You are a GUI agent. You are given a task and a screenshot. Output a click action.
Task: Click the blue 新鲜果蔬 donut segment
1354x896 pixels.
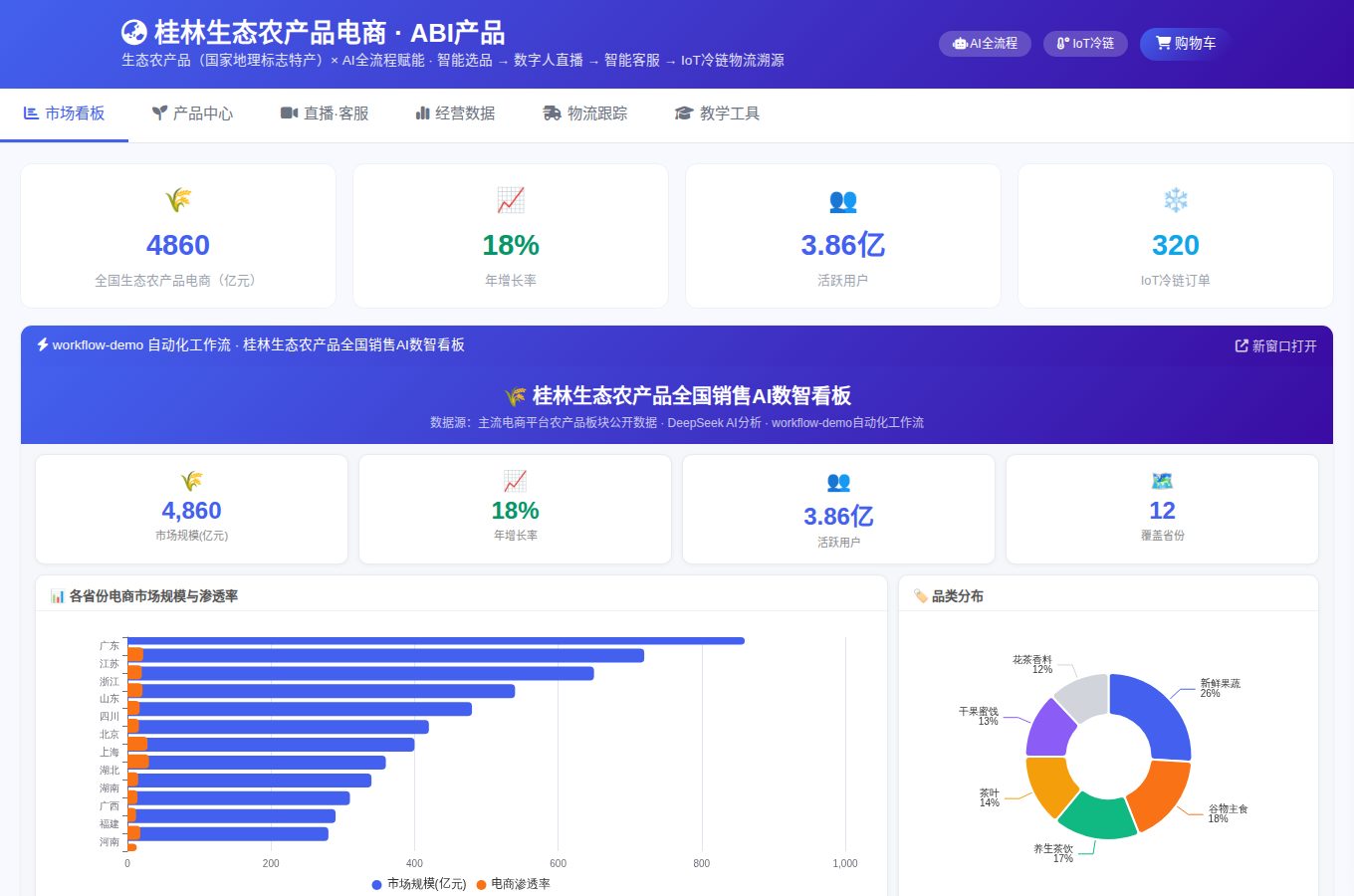tap(1158, 711)
